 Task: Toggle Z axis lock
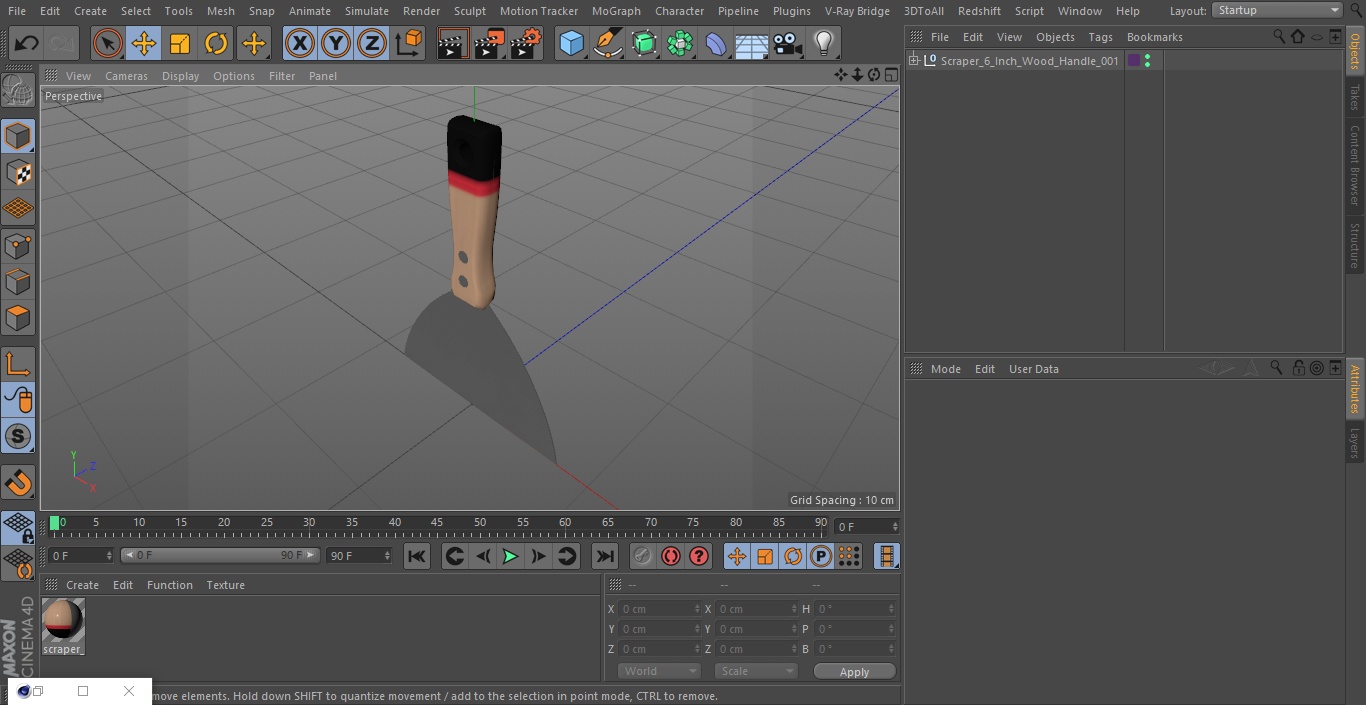[x=371, y=43]
